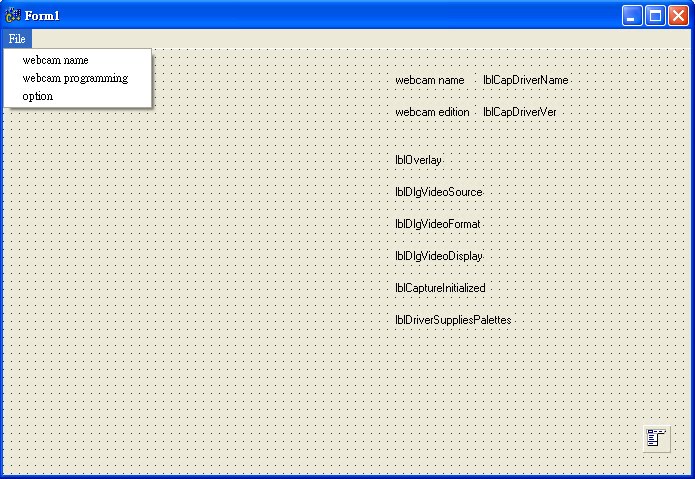Maximize the Form1 window
This screenshot has height=479, width=695.
(x=655, y=16)
